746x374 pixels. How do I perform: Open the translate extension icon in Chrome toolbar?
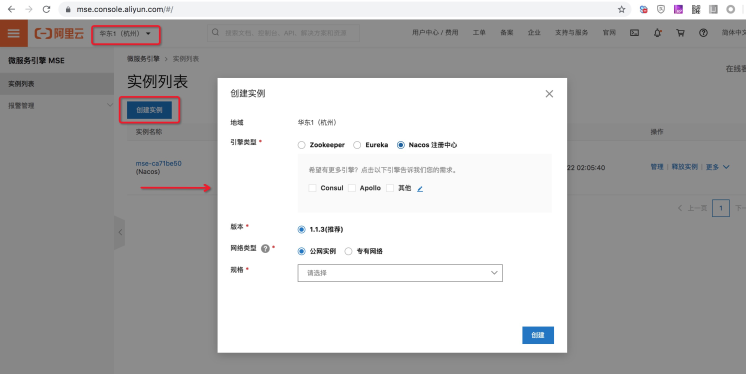click(643, 9)
